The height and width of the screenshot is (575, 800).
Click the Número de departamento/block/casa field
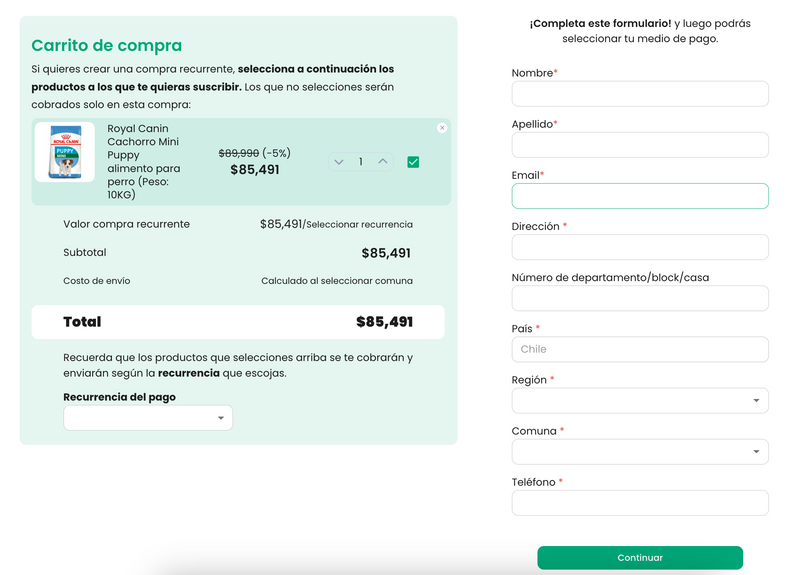[640, 298]
